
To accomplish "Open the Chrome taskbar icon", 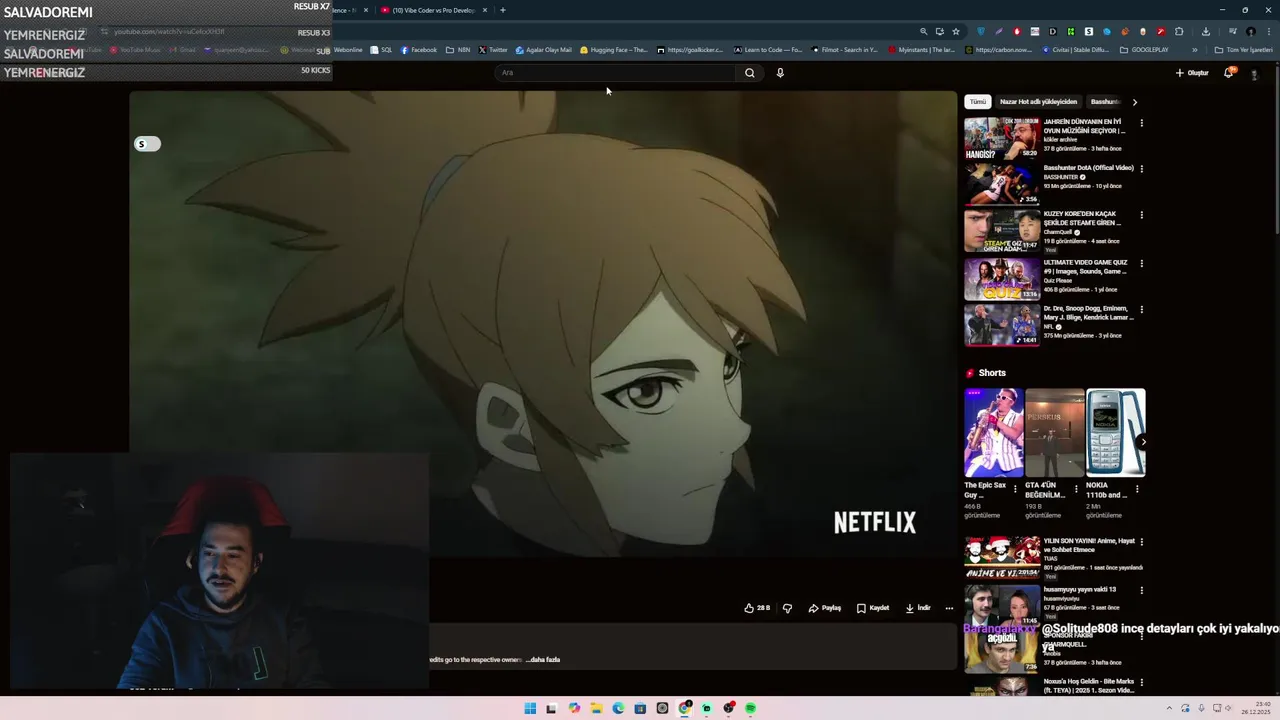I will click(684, 708).
